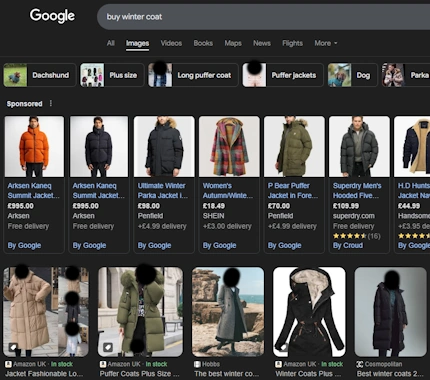
Task: Select the Dog filter chip
Action: coord(352,75)
